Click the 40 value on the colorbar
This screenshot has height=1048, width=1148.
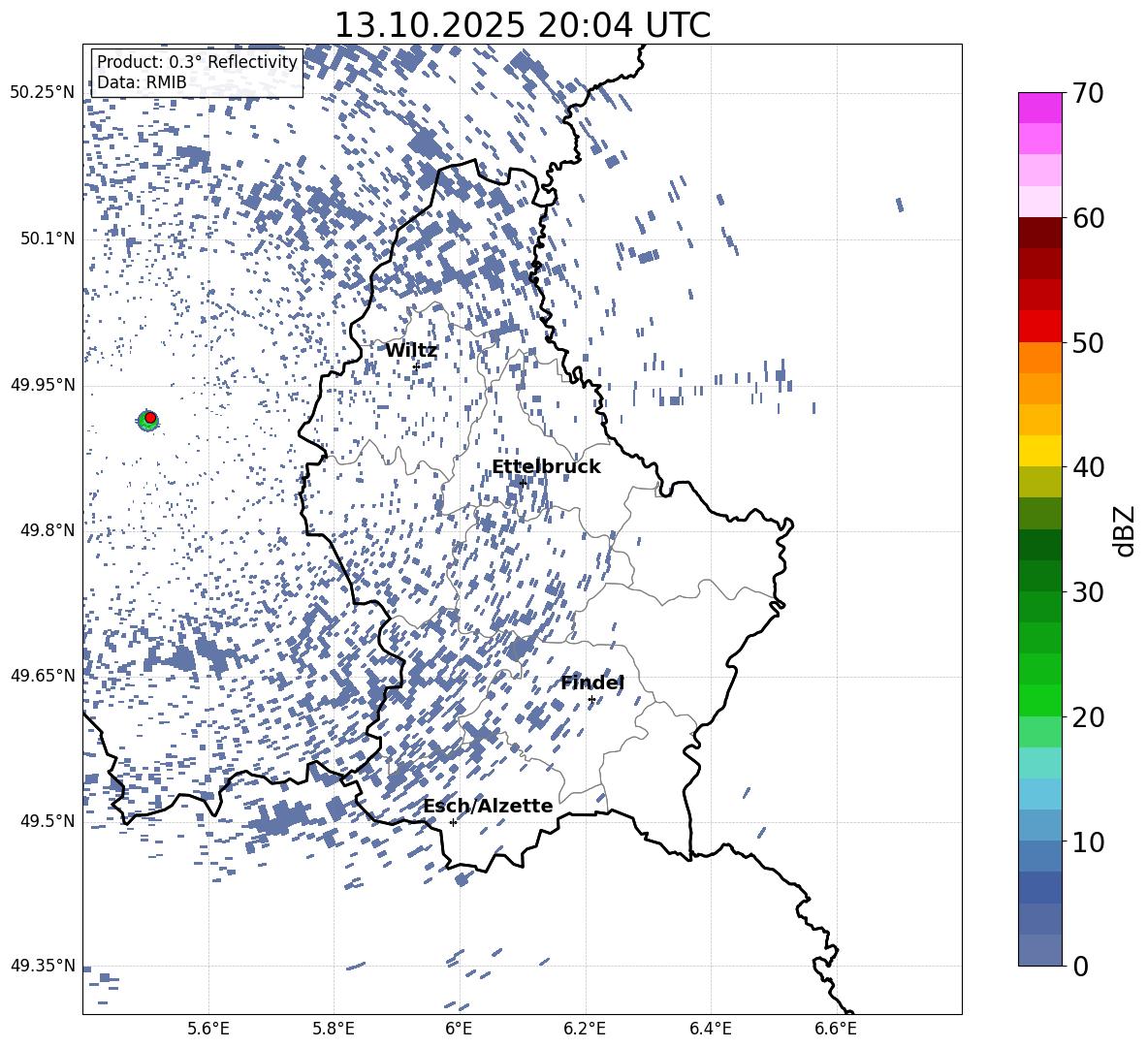(x=1088, y=467)
